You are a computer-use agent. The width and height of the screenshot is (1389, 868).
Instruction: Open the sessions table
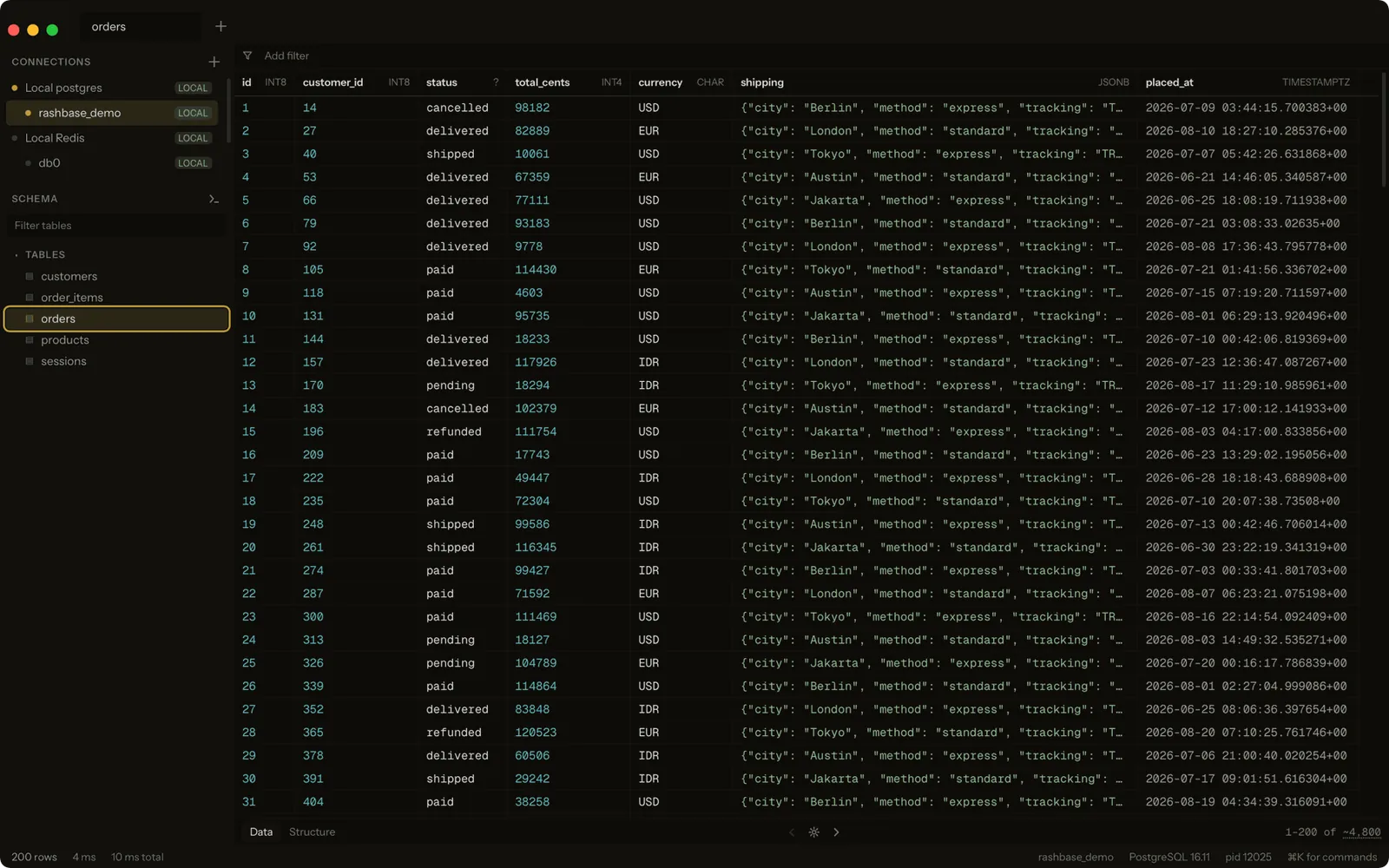[x=116, y=361]
